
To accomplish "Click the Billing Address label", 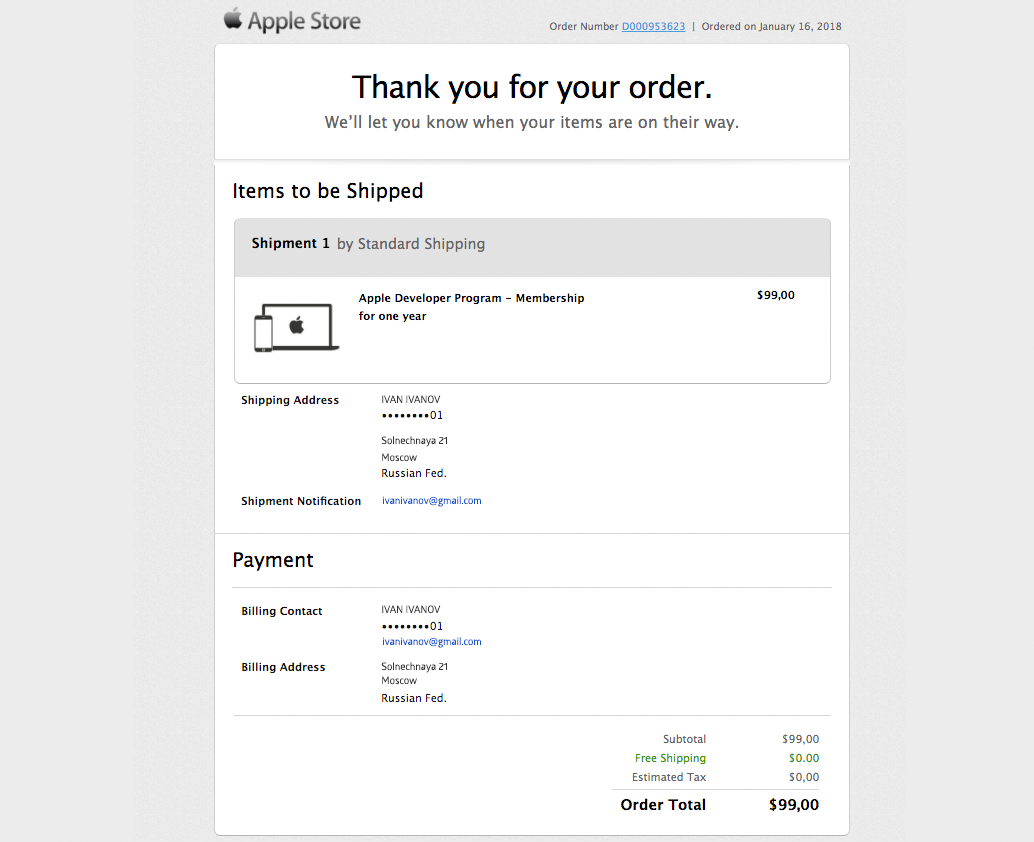I will pyautogui.click(x=283, y=667).
